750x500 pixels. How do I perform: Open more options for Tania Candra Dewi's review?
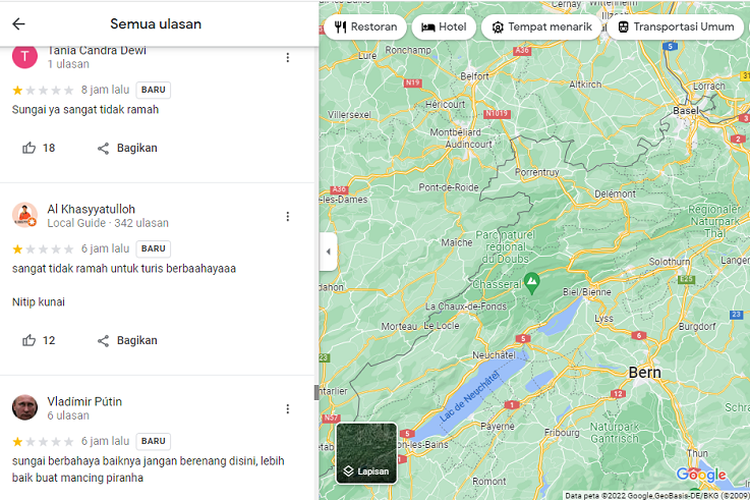point(288,58)
